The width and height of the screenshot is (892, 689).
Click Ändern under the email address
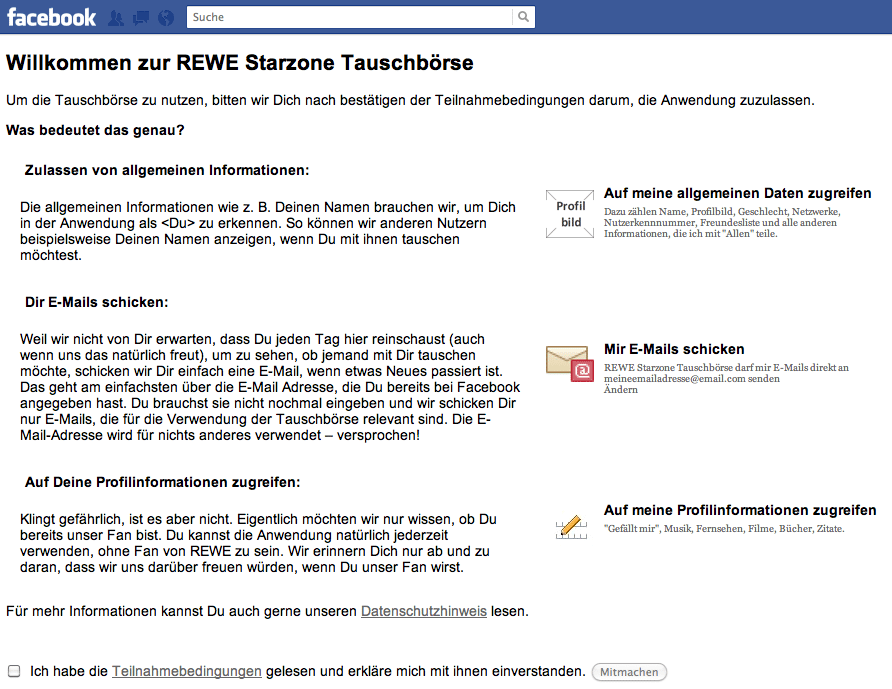click(621, 390)
